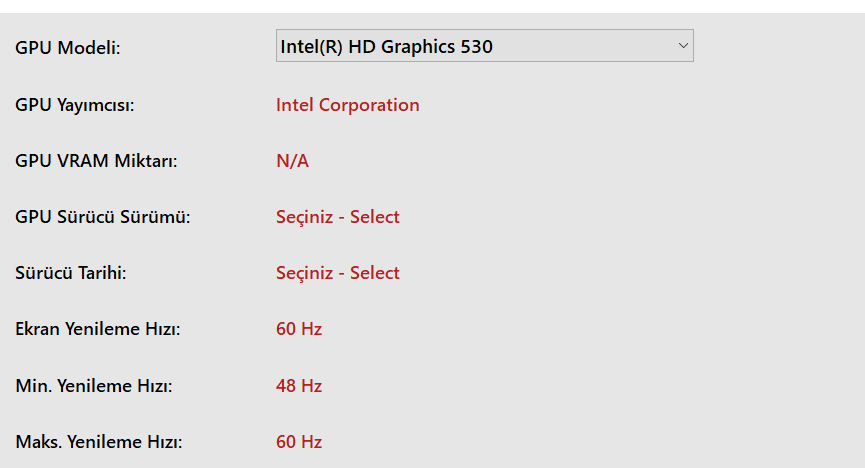Click the Intel(R) HD Graphics 530 text
This screenshot has height=468, width=865.
point(386,46)
